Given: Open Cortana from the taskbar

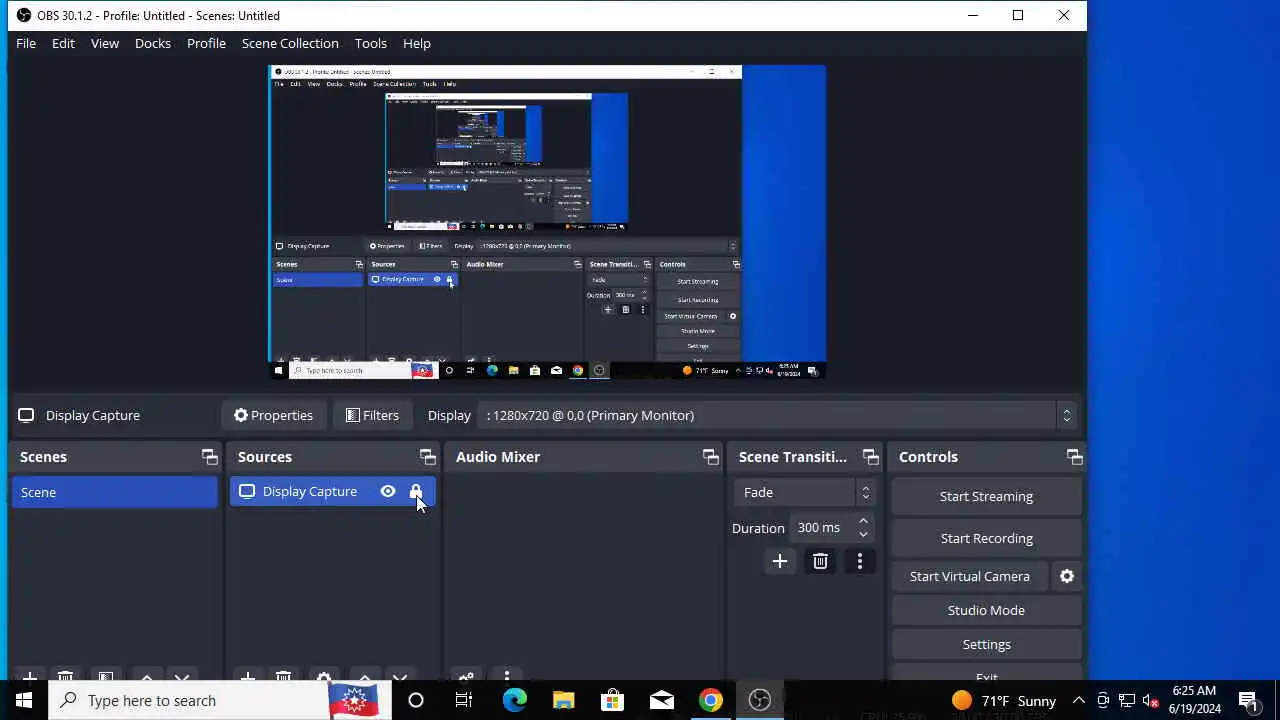Looking at the screenshot, I should (x=416, y=700).
